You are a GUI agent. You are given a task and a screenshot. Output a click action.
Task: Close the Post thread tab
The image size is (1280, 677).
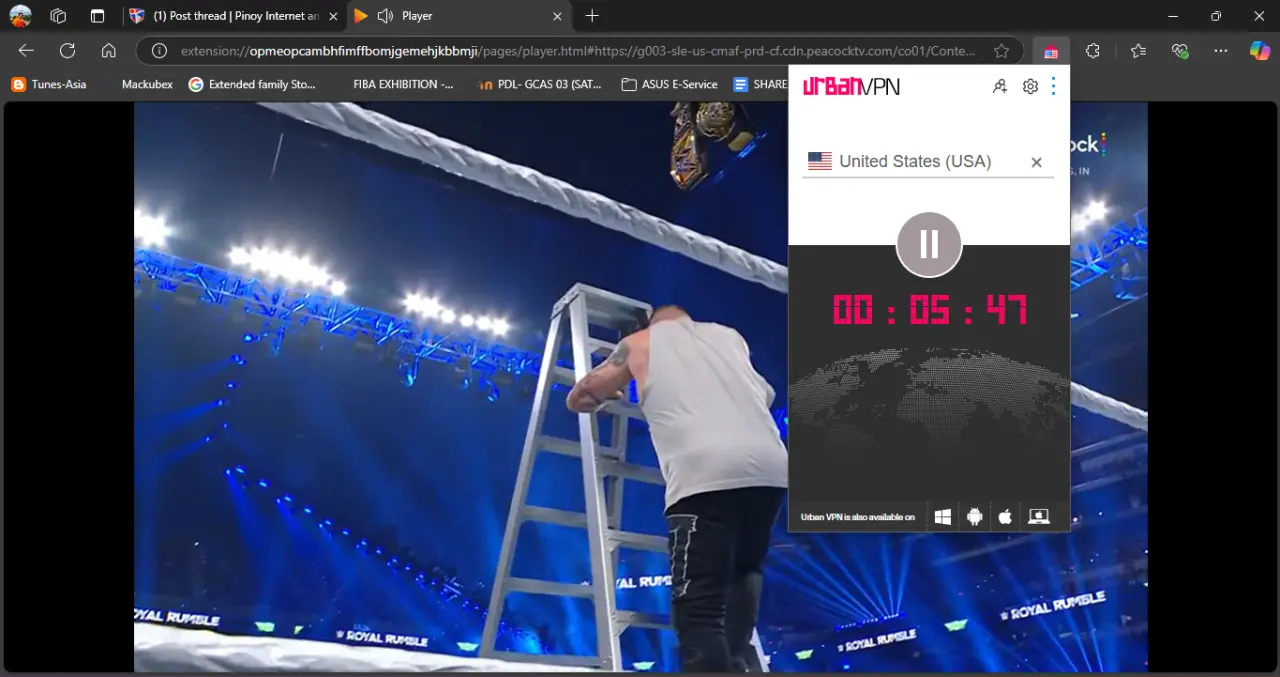pyautogui.click(x=333, y=16)
